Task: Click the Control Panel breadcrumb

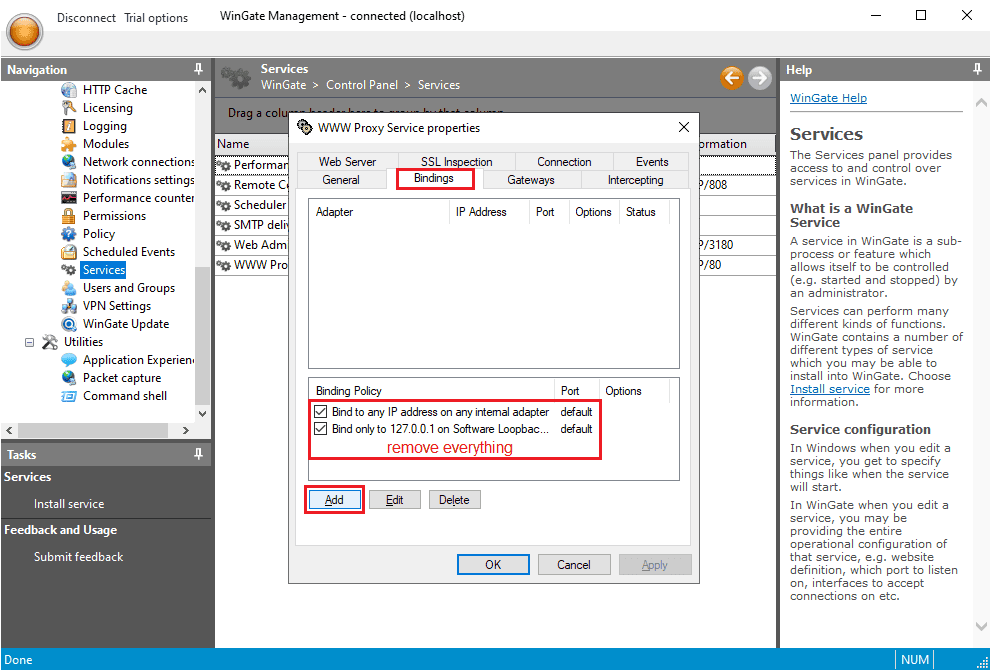Action: 362,85
